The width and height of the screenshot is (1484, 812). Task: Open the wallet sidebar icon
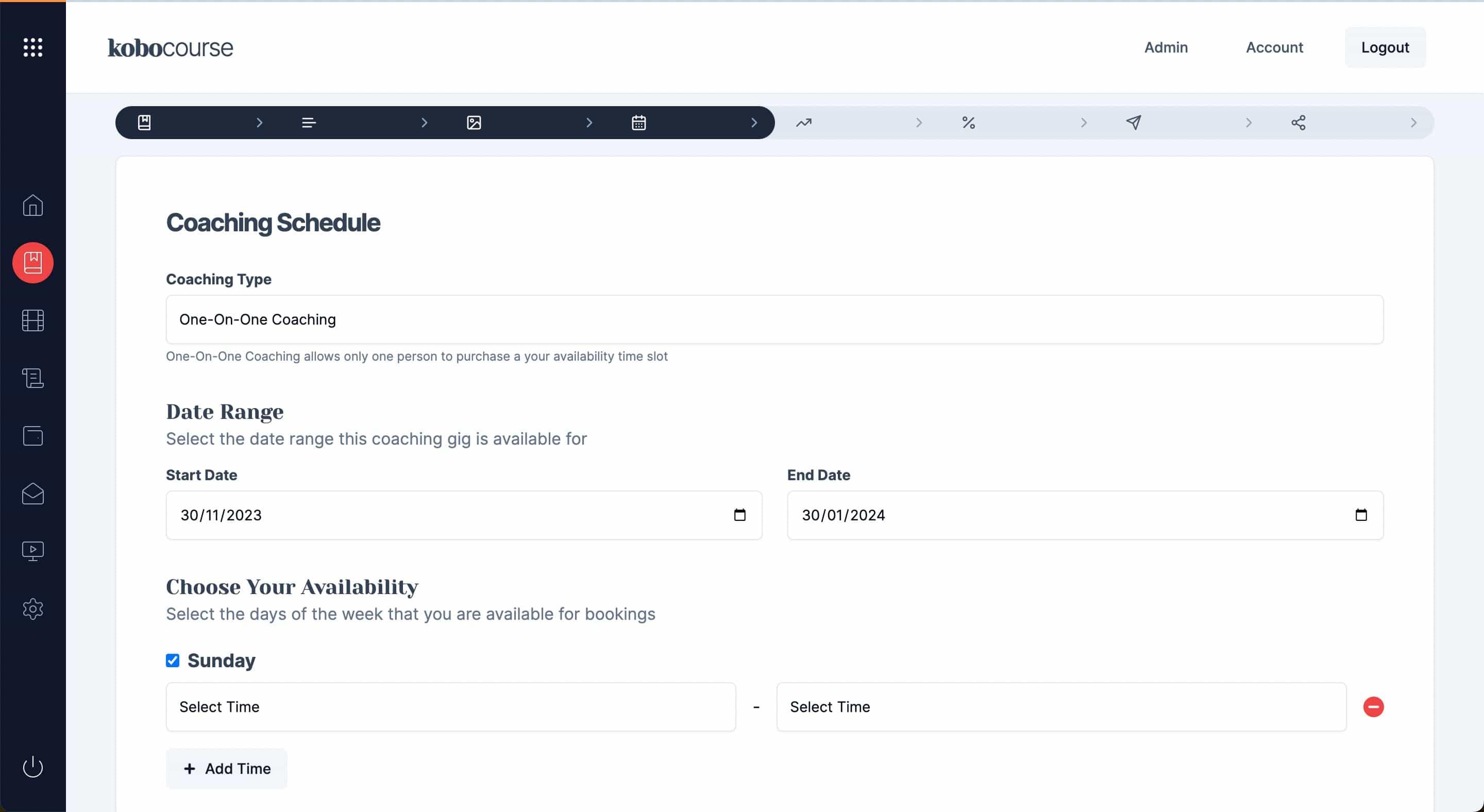(x=33, y=435)
